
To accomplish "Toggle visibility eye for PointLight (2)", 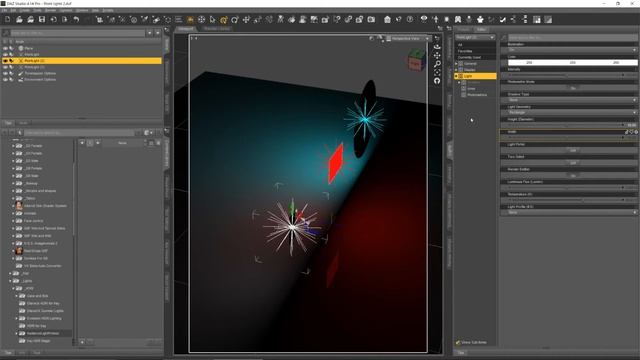I will pos(5,60).
